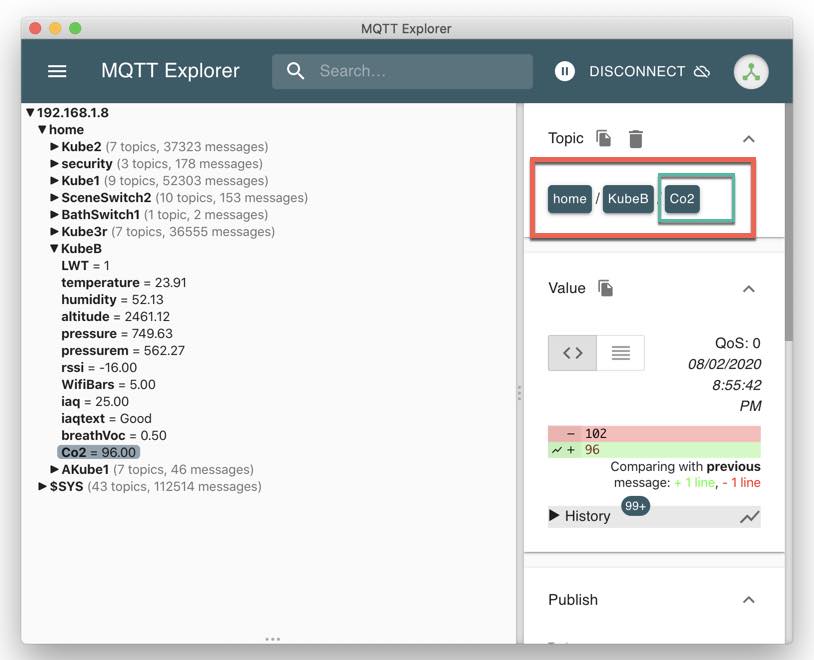Click the 99+ history count badge
The height and width of the screenshot is (660, 814).
[x=635, y=506]
